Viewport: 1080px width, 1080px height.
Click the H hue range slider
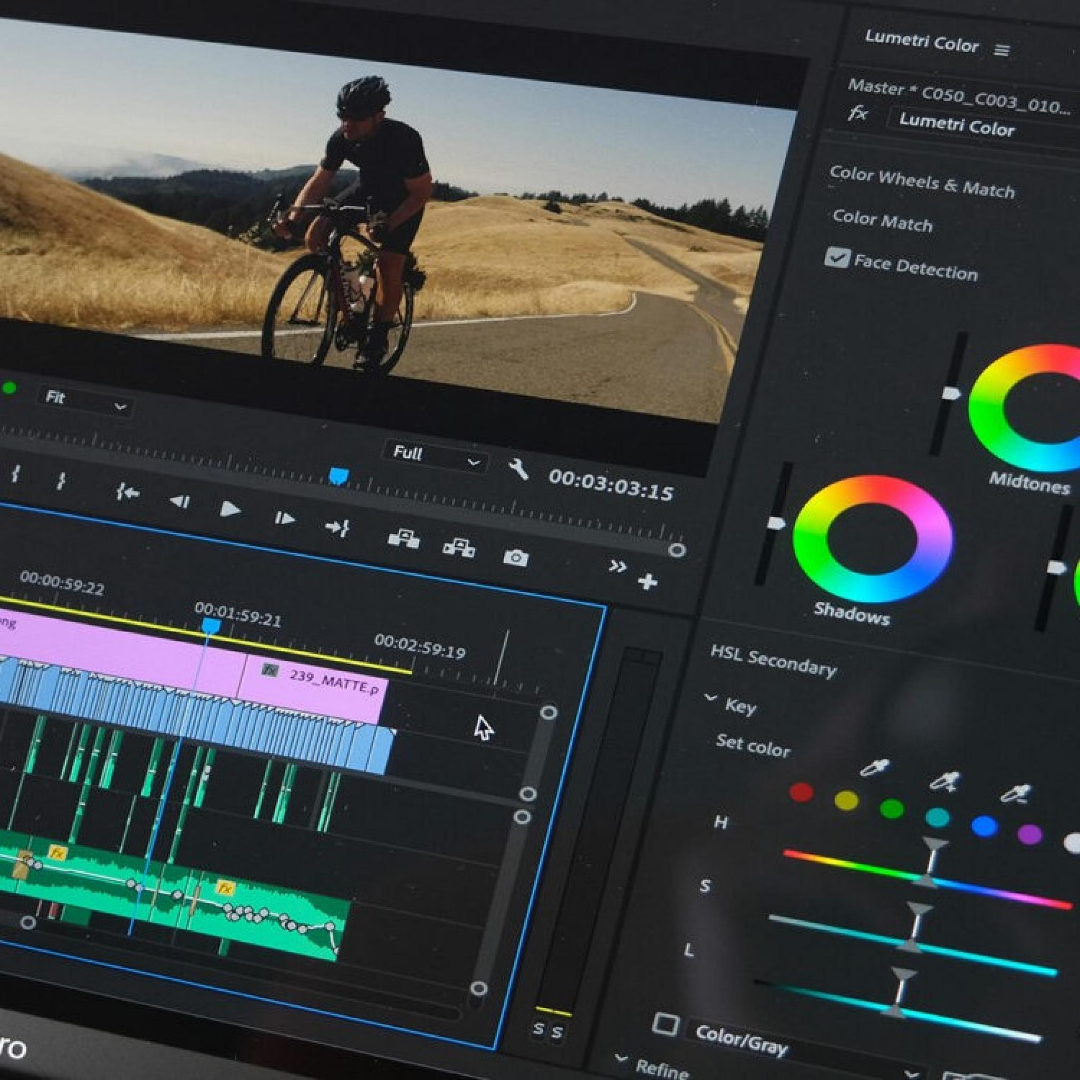[x=927, y=879]
